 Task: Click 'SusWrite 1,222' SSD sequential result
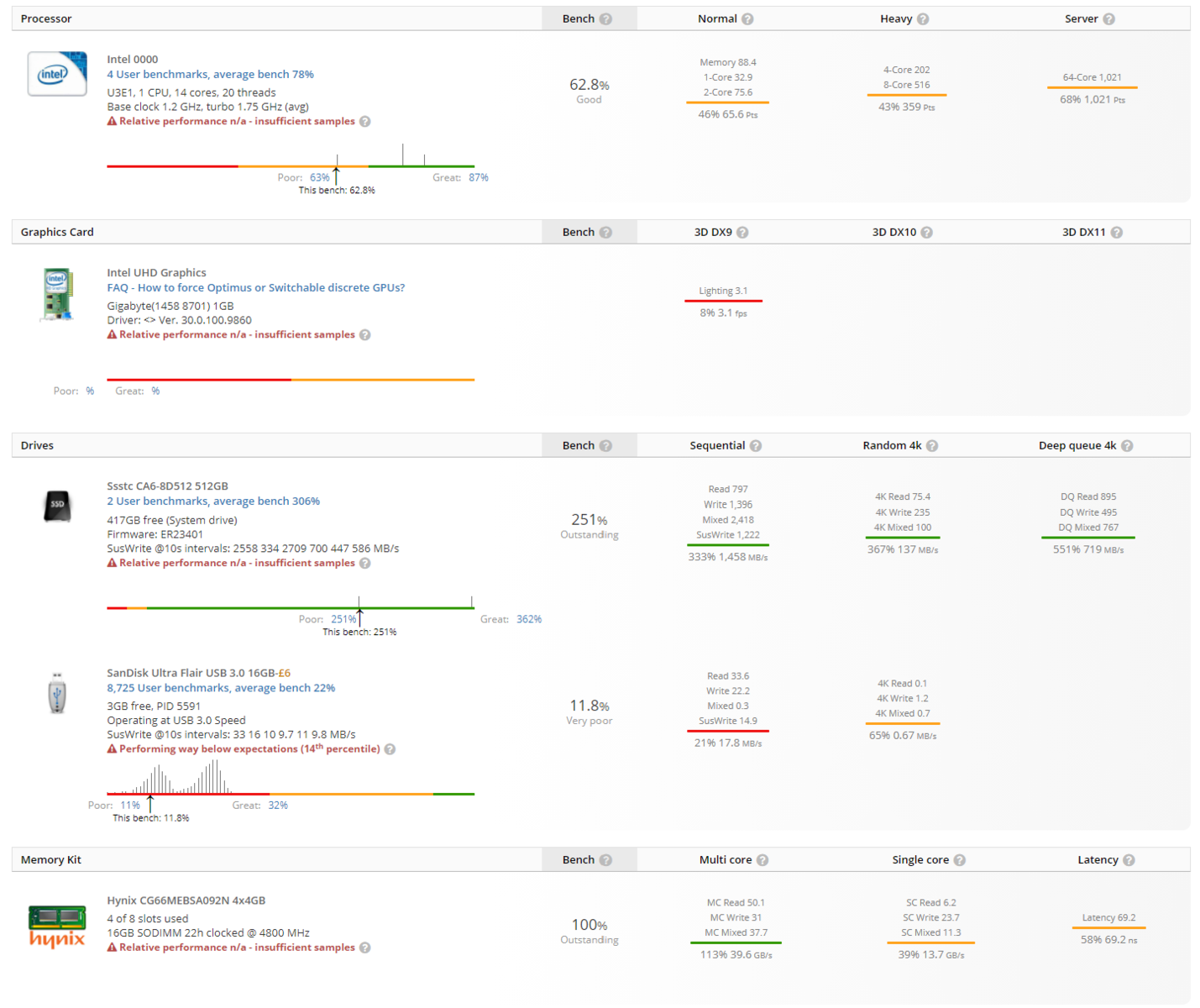pyautogui.click(x=727, y=535)
